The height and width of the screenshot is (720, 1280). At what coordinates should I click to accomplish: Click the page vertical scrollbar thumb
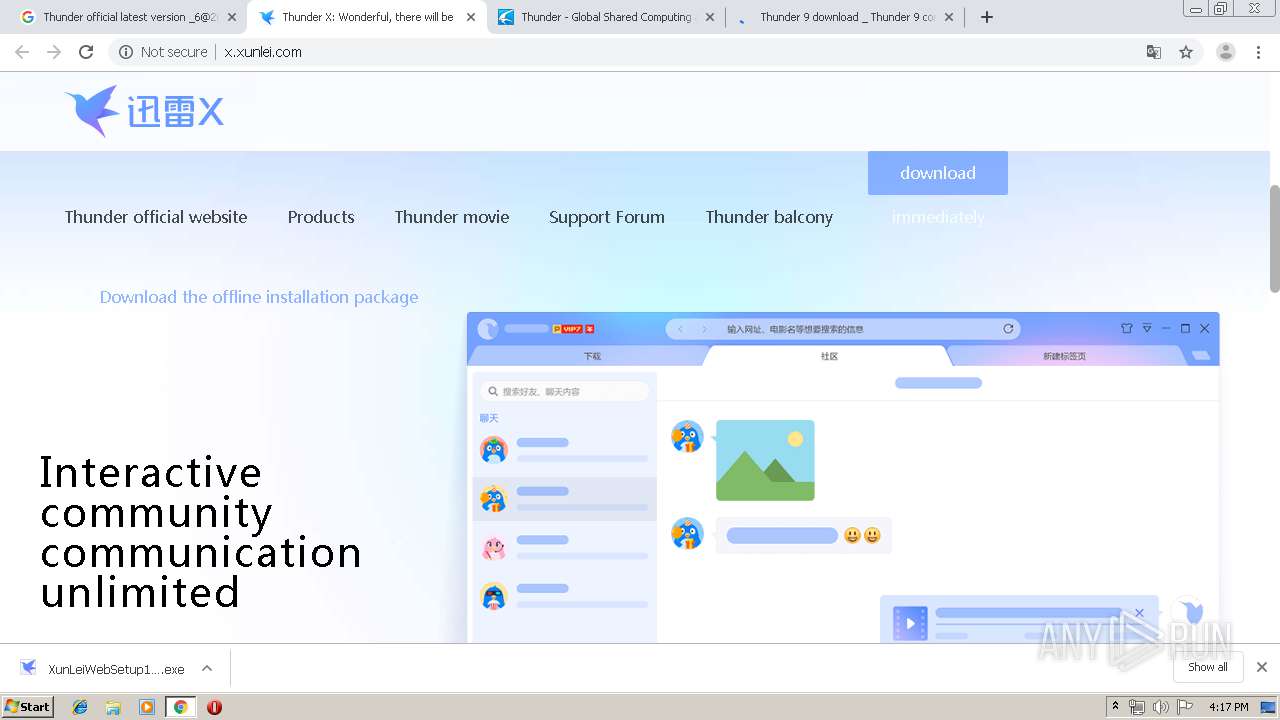pos(1274,239)
